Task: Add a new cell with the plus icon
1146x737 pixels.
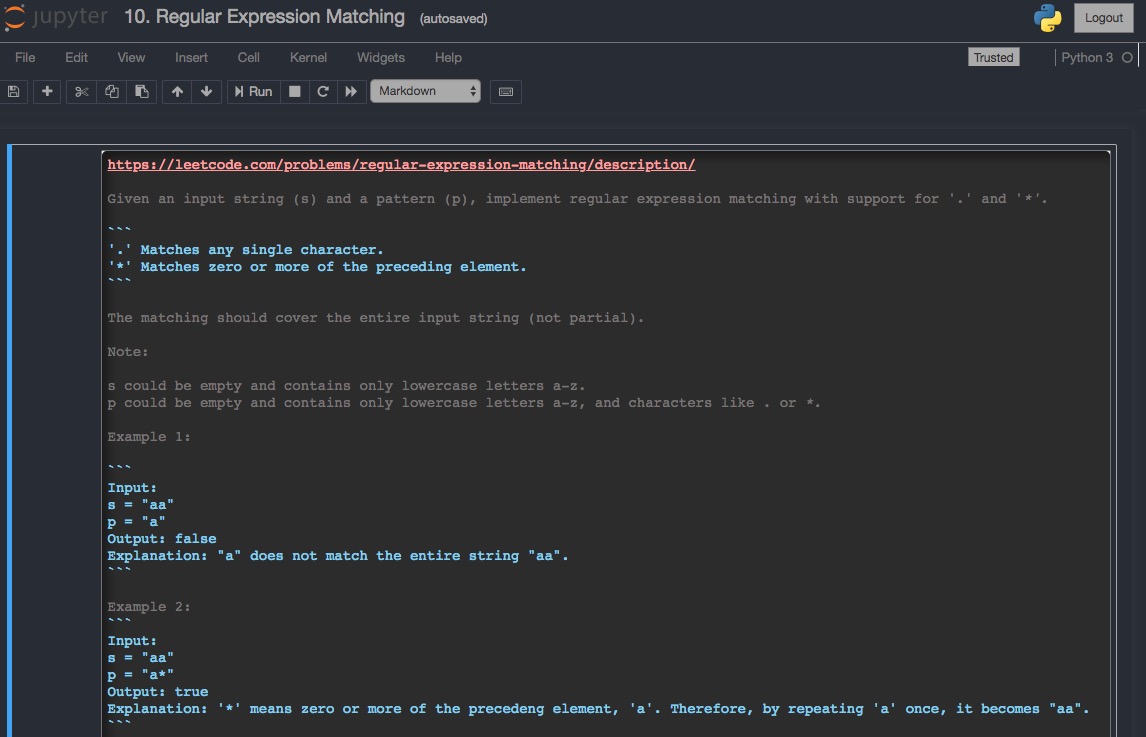Action: pos(46,91)
